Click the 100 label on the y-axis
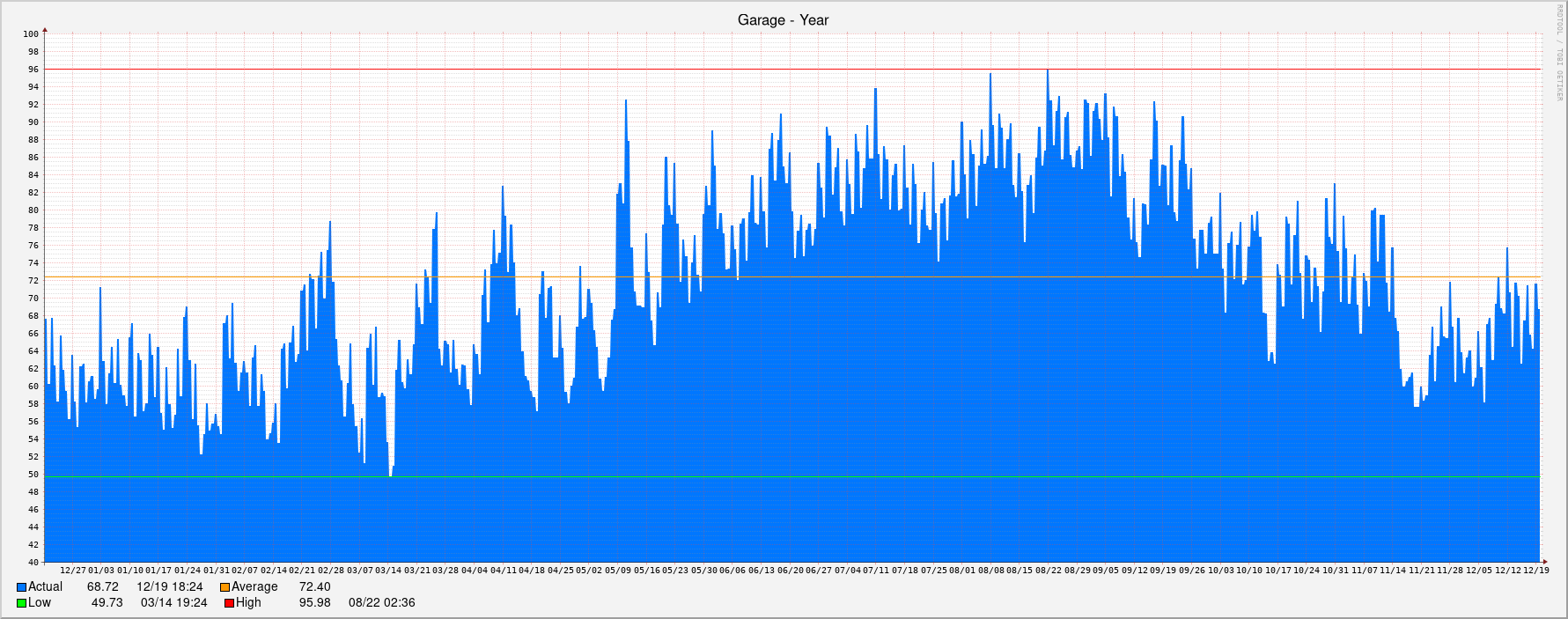 31,34
